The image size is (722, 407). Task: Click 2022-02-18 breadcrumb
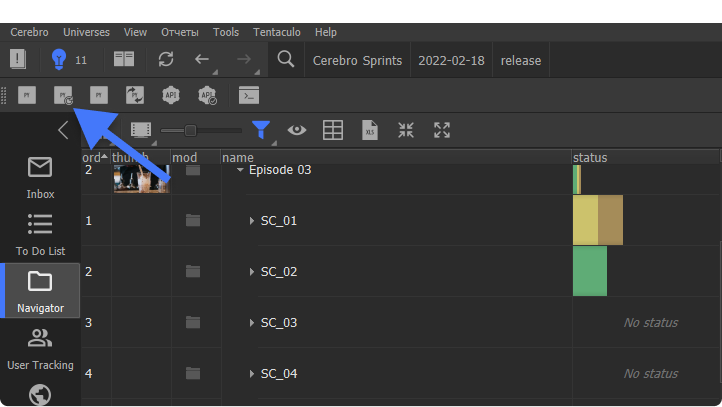click(451, 60)
